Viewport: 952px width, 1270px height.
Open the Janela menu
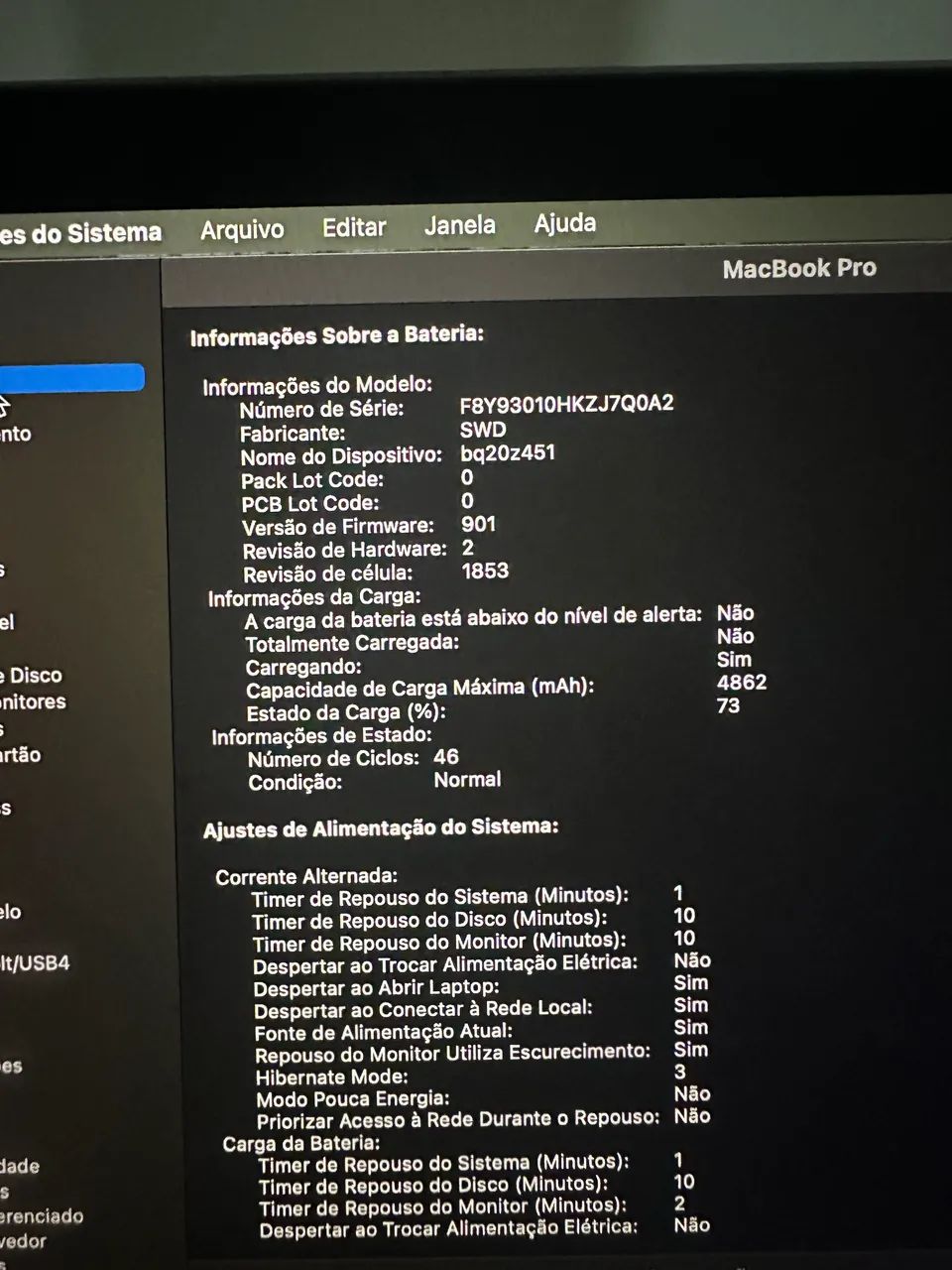point(460,225)
